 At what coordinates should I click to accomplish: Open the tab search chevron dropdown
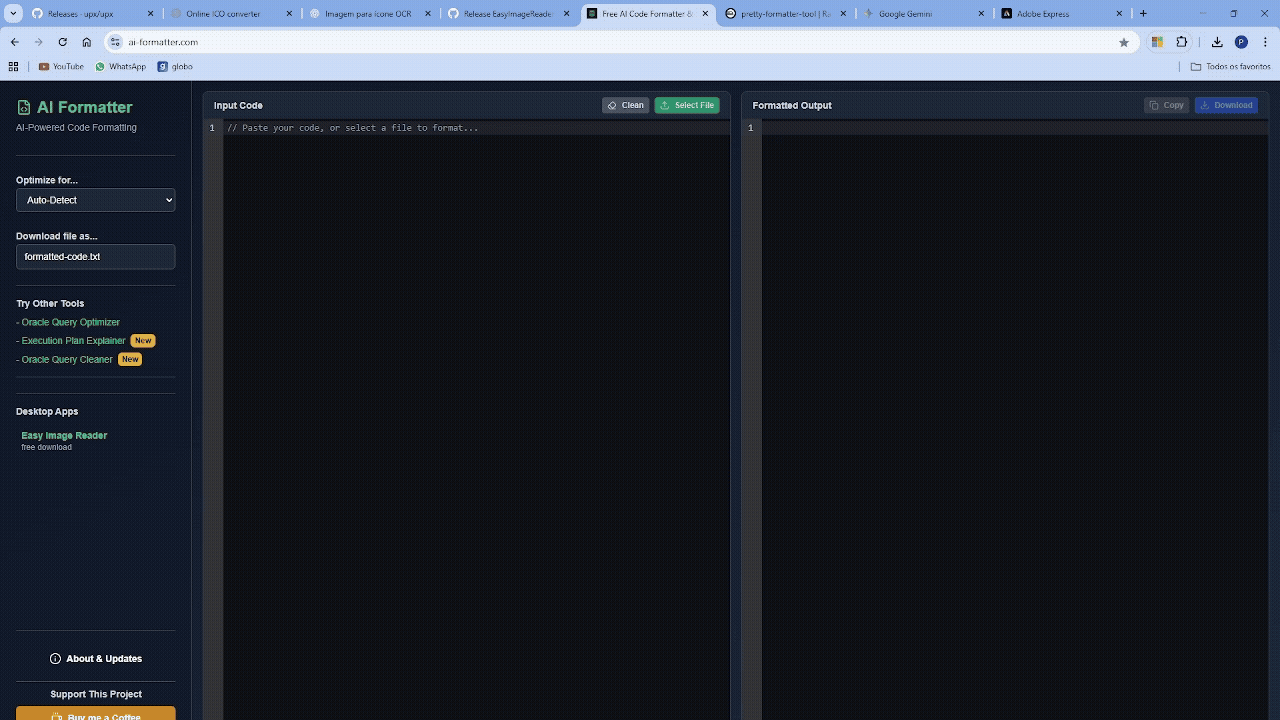click(14, 14)
